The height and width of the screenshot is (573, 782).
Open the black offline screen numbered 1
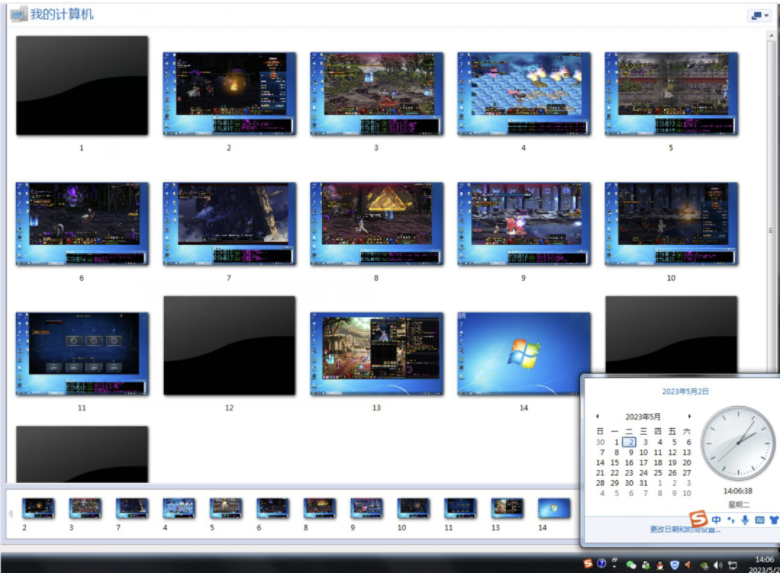pos(82,85)
